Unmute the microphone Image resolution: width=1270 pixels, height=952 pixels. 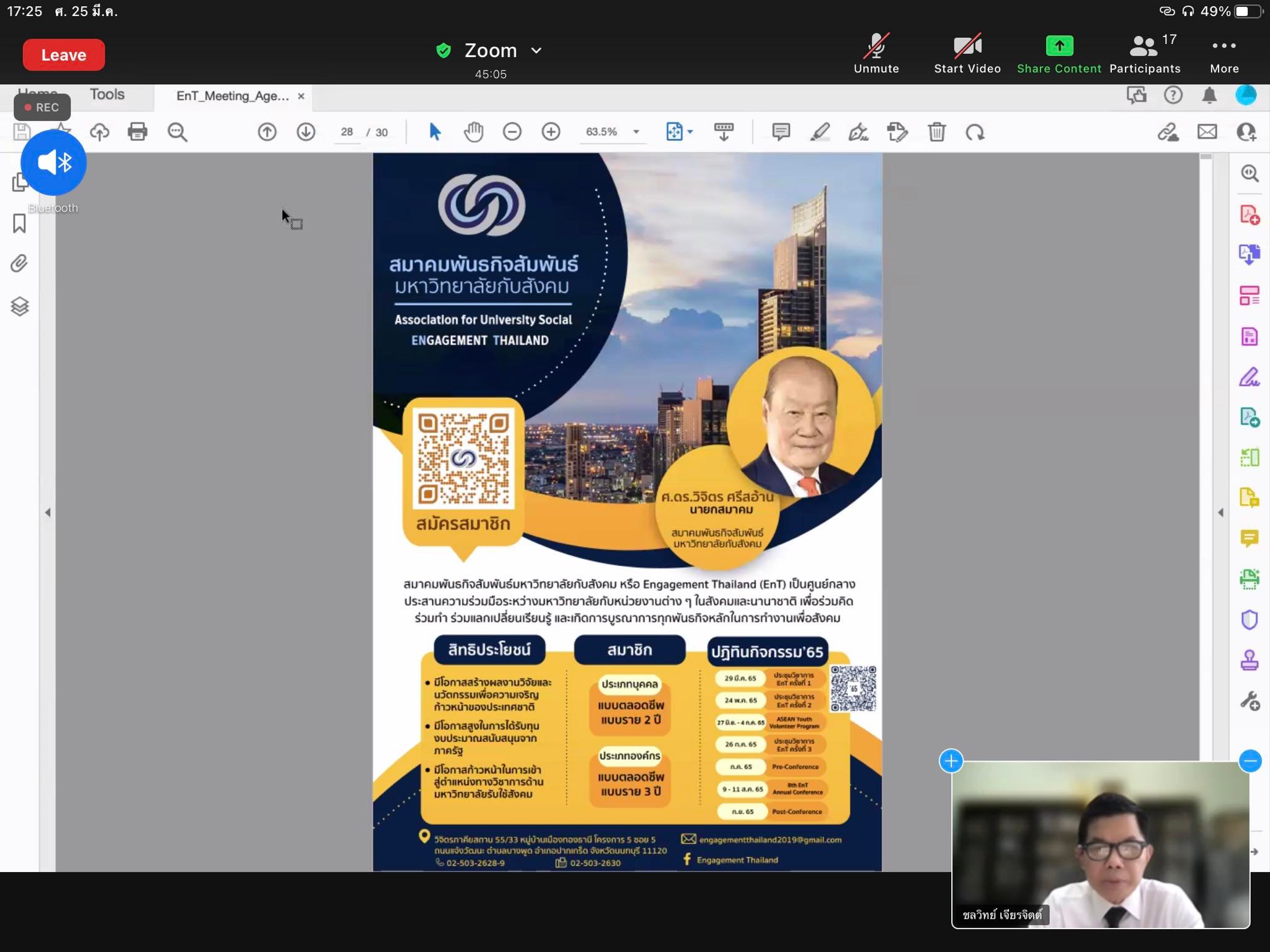pos(876,54)
